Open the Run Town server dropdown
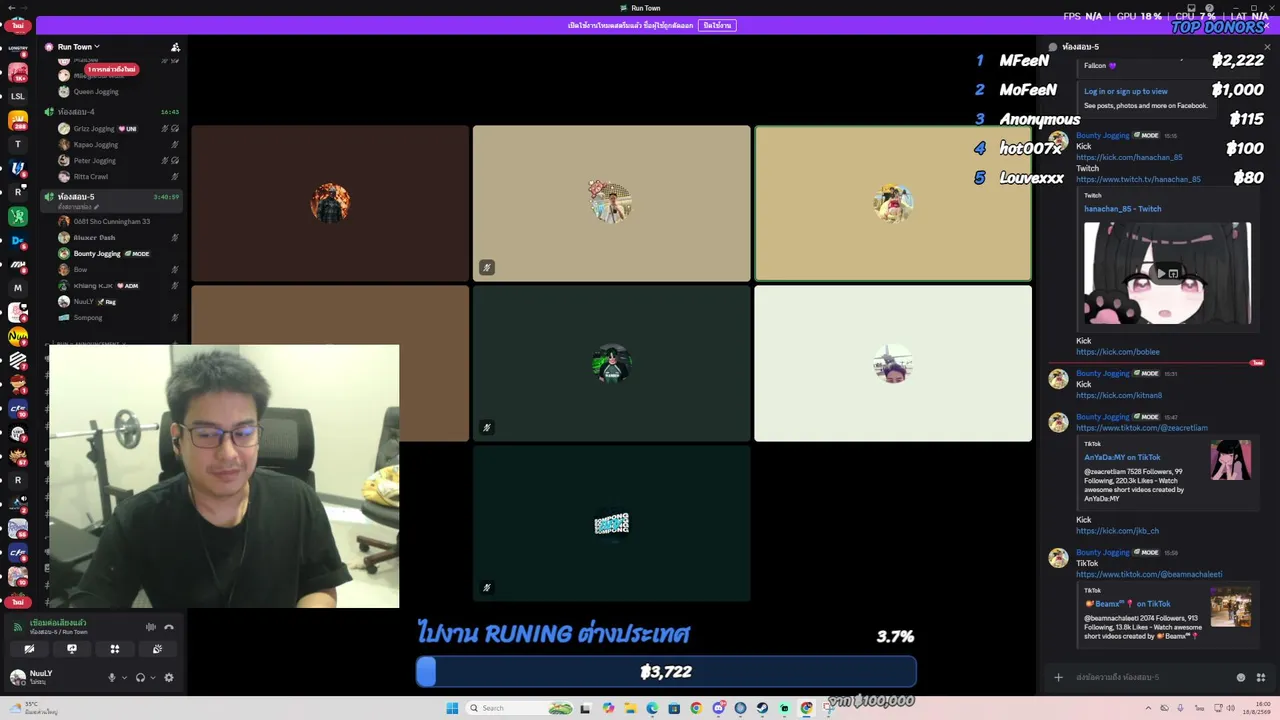The height and width of the screenshot is (720, 1280). click(x=79, y=47)
